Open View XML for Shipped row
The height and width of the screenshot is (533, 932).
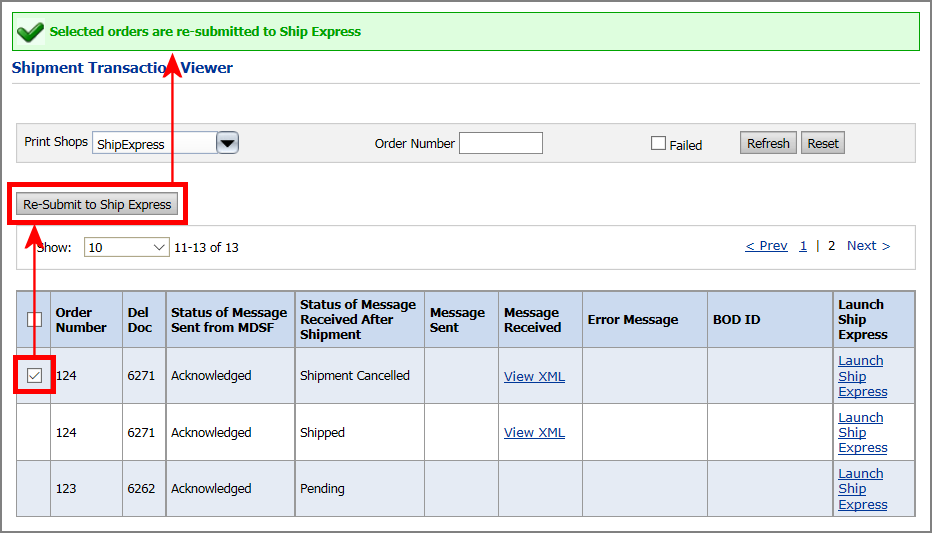pos(534,433)
